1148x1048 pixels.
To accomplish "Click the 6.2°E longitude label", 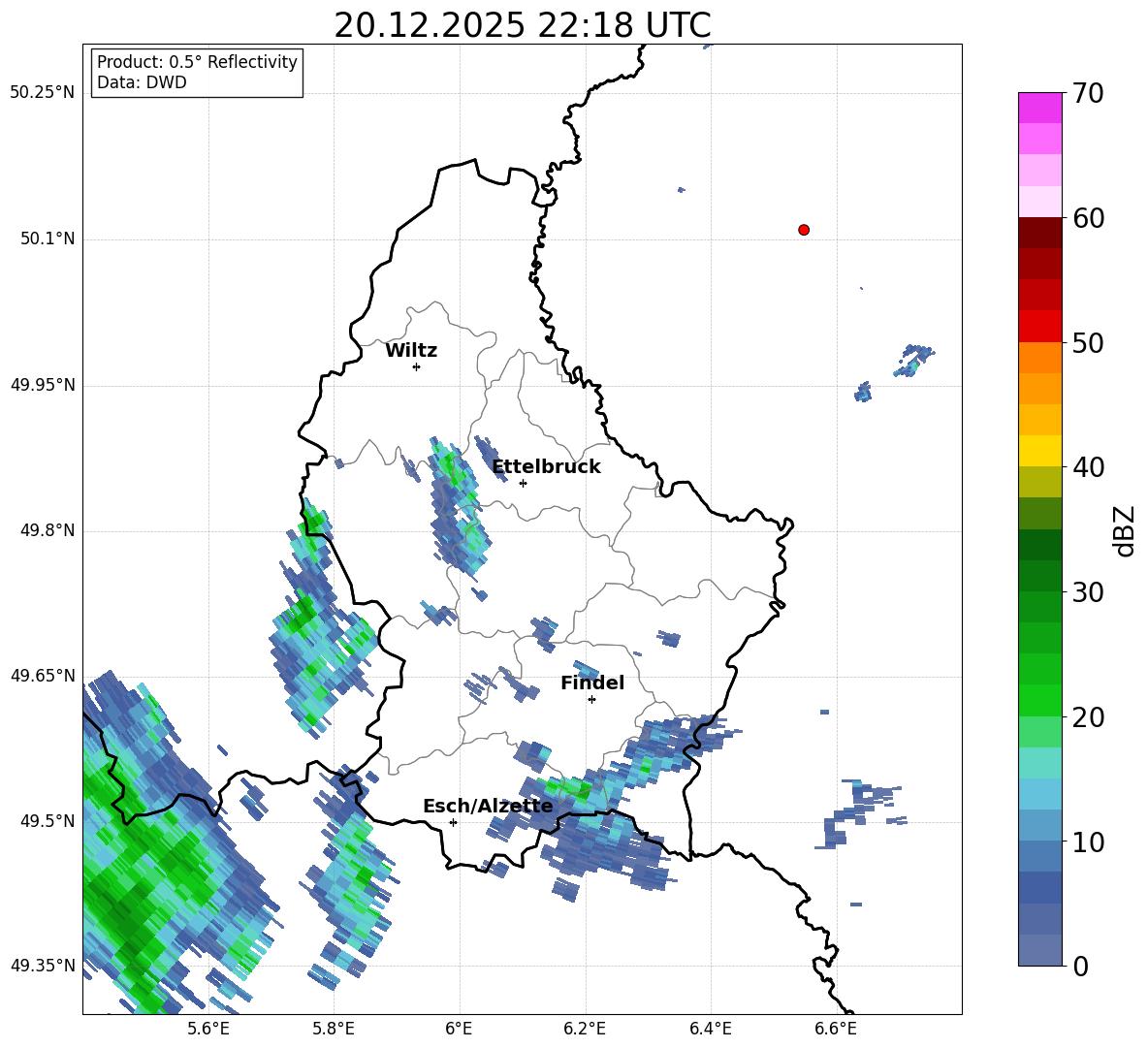I will point(585,1029).
